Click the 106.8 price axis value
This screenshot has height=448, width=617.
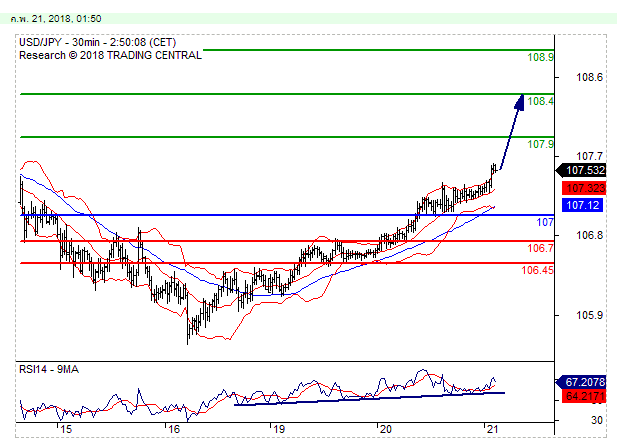(589, 236)
